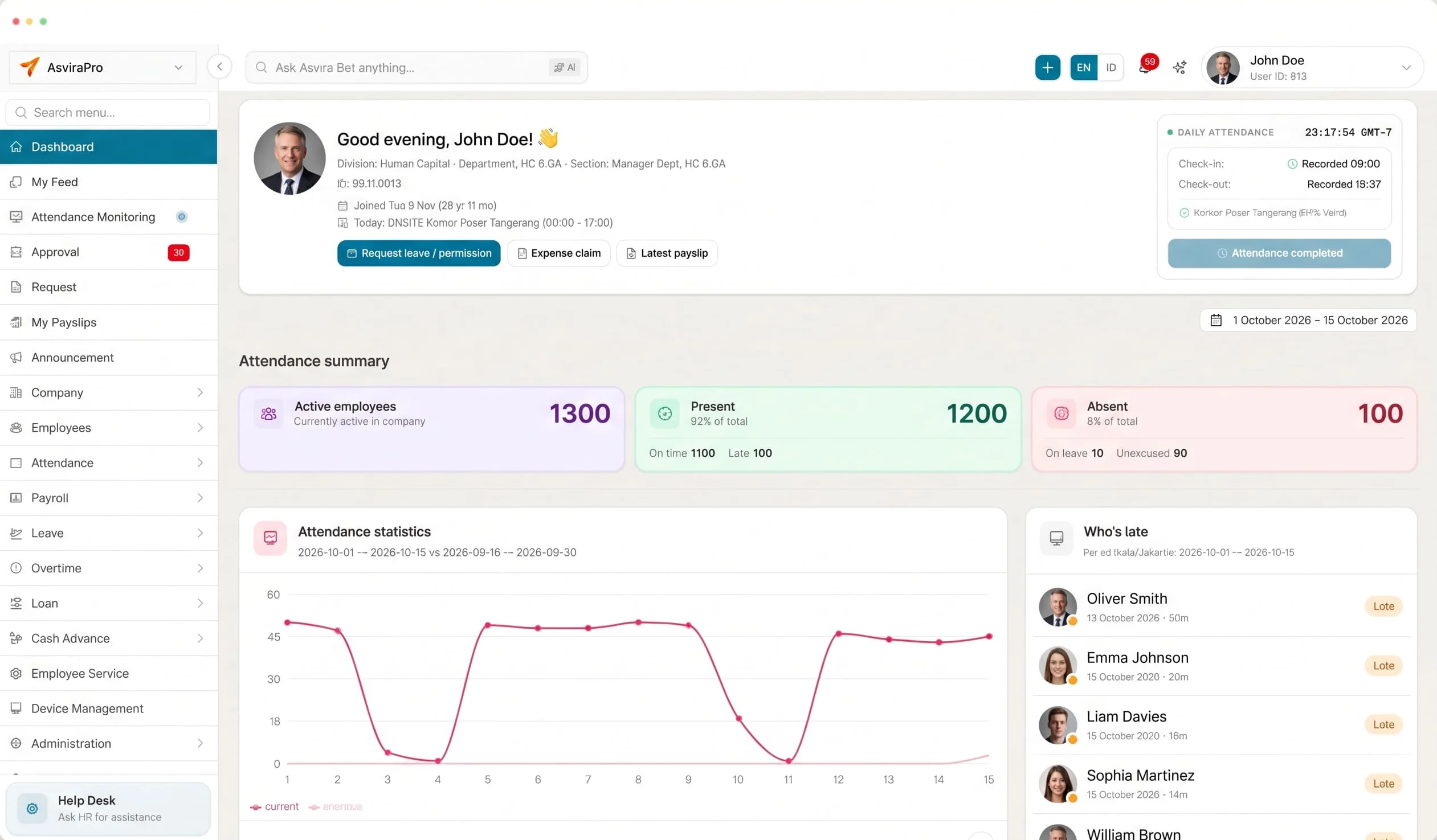Screen dimensions: 1437x840
Task: Click the Request leave / permission button
Action: tap(419, 253)
